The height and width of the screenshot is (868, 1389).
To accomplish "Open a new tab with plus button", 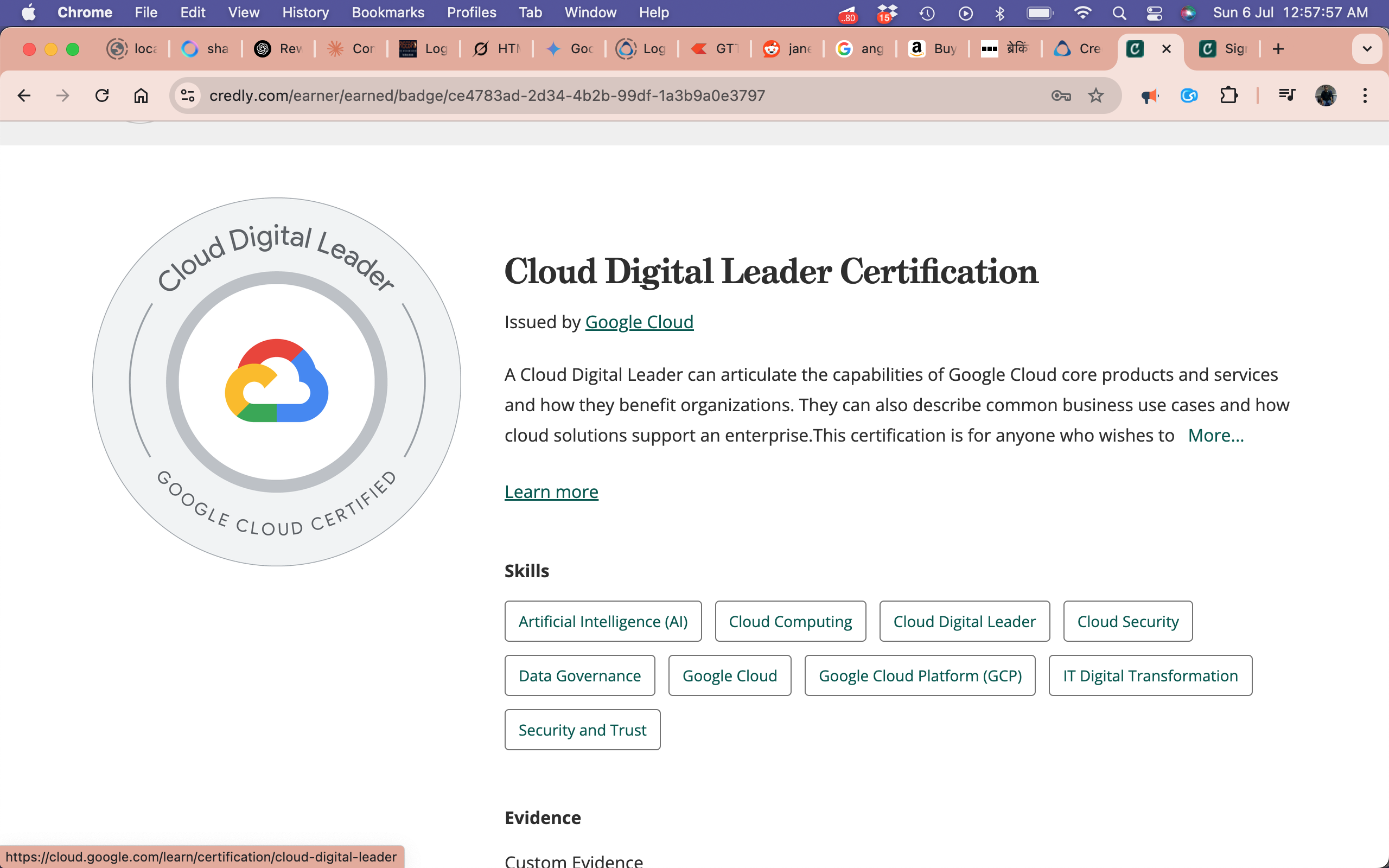I will click(1278, 49).
